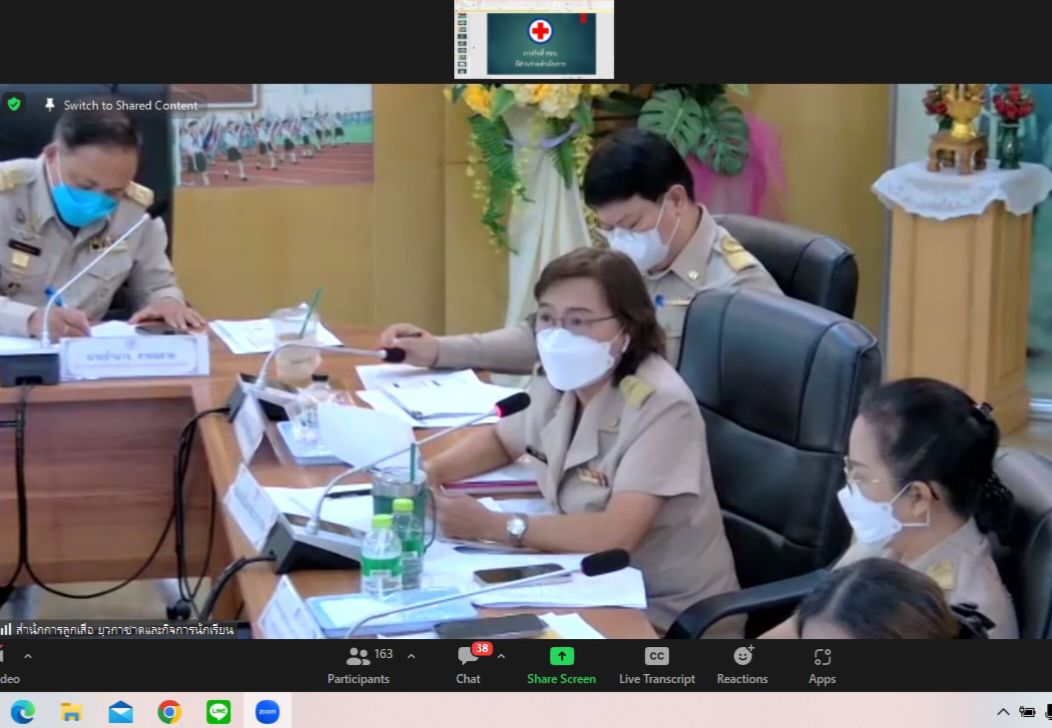Image resolution: width=1052 pixels, height=728 pixels.
Task: Select the shared screen thumbnail
Action: [534, 40]
